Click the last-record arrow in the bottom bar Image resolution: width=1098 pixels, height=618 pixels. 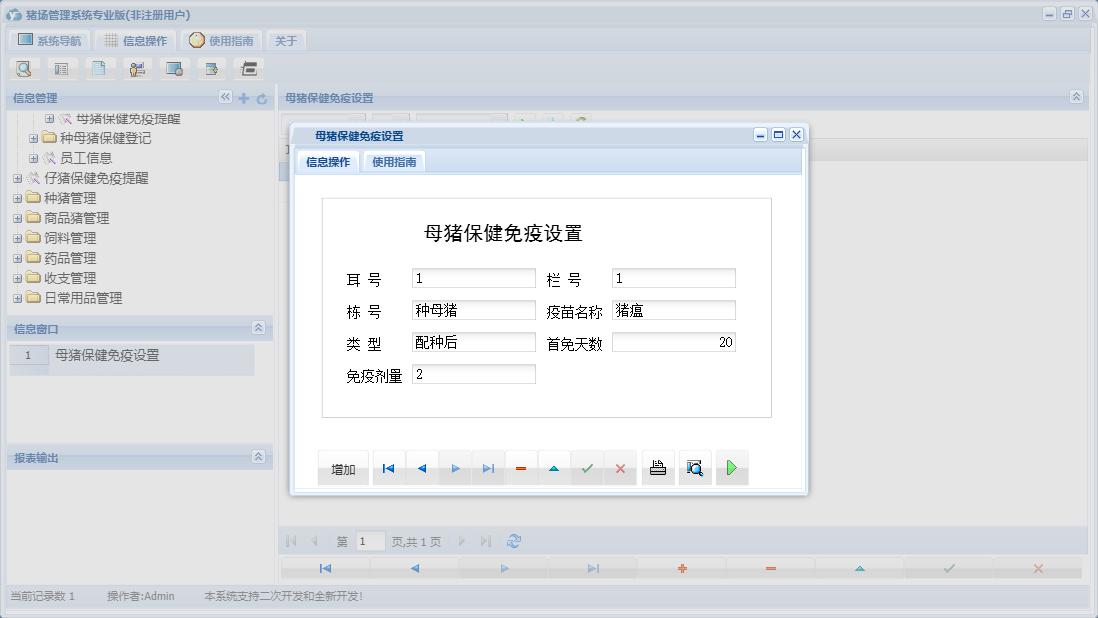pyautogui.click(x=593, y=568)
